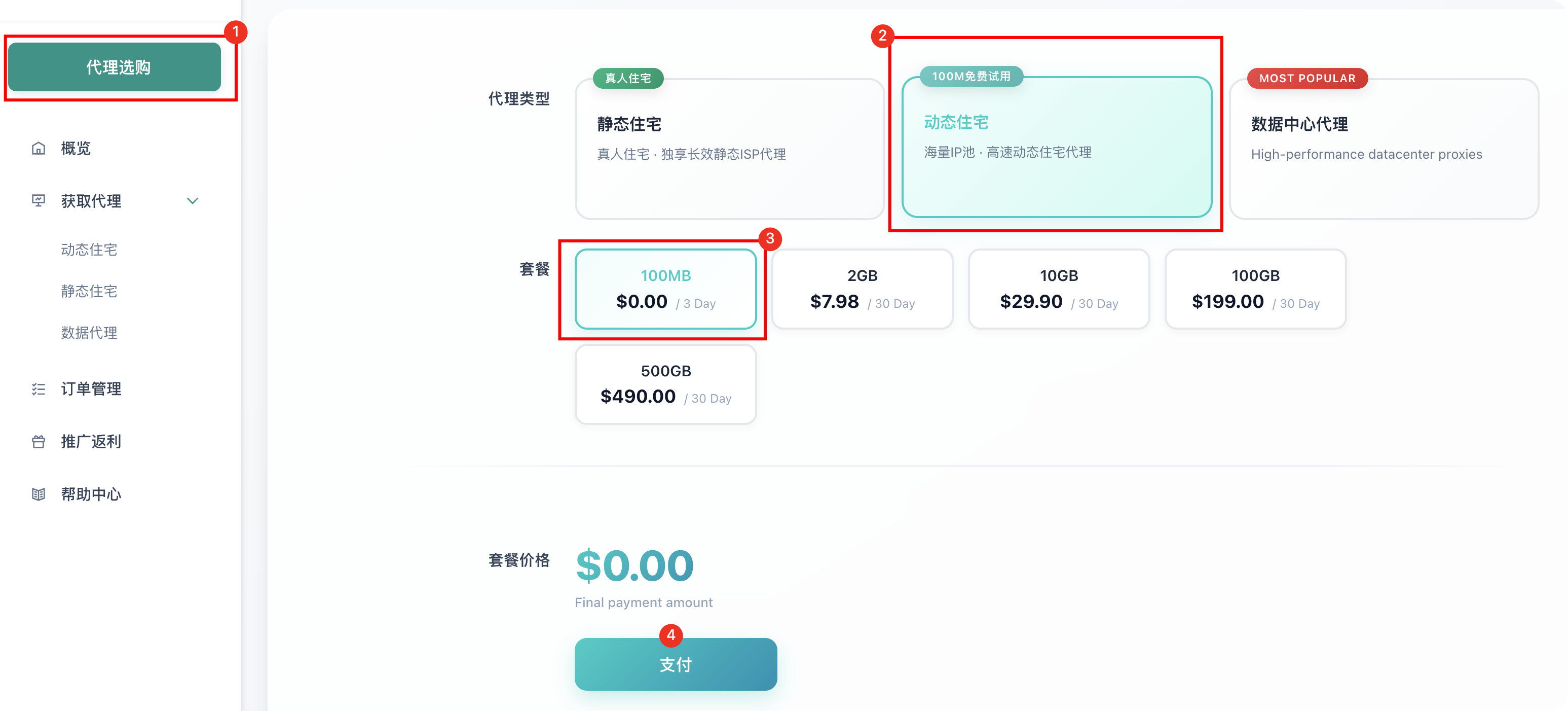Open 静态住宅 in the sidebar submenu
Image resolution: width=1568 pixels, height=711 pixels.
point(89,291)
